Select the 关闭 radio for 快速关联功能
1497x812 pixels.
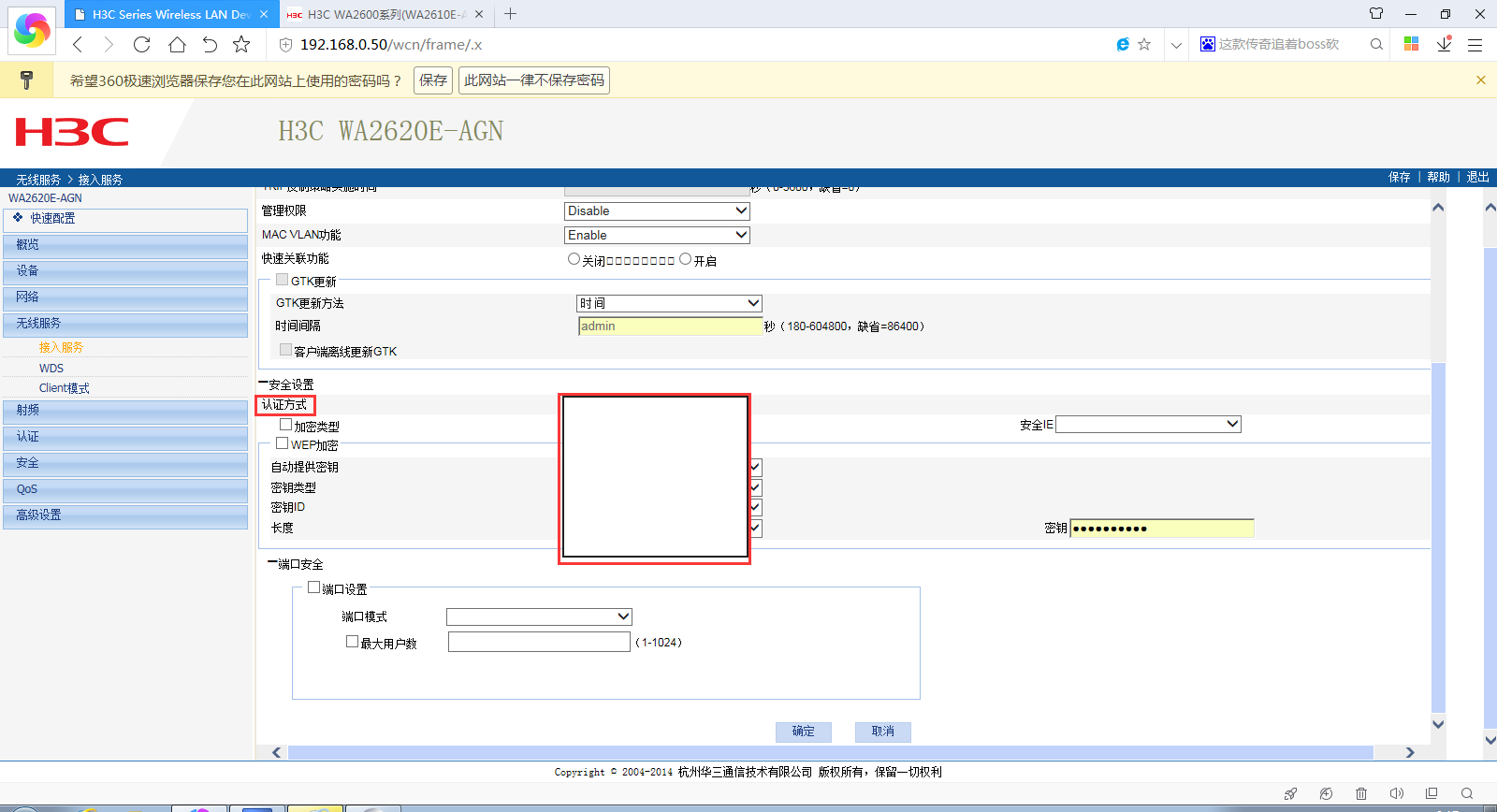[x=574, y=259]
